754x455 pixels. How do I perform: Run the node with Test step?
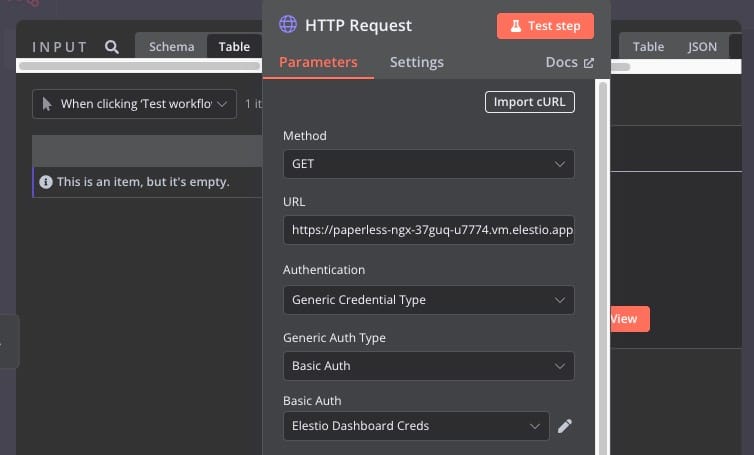point(545,26)
